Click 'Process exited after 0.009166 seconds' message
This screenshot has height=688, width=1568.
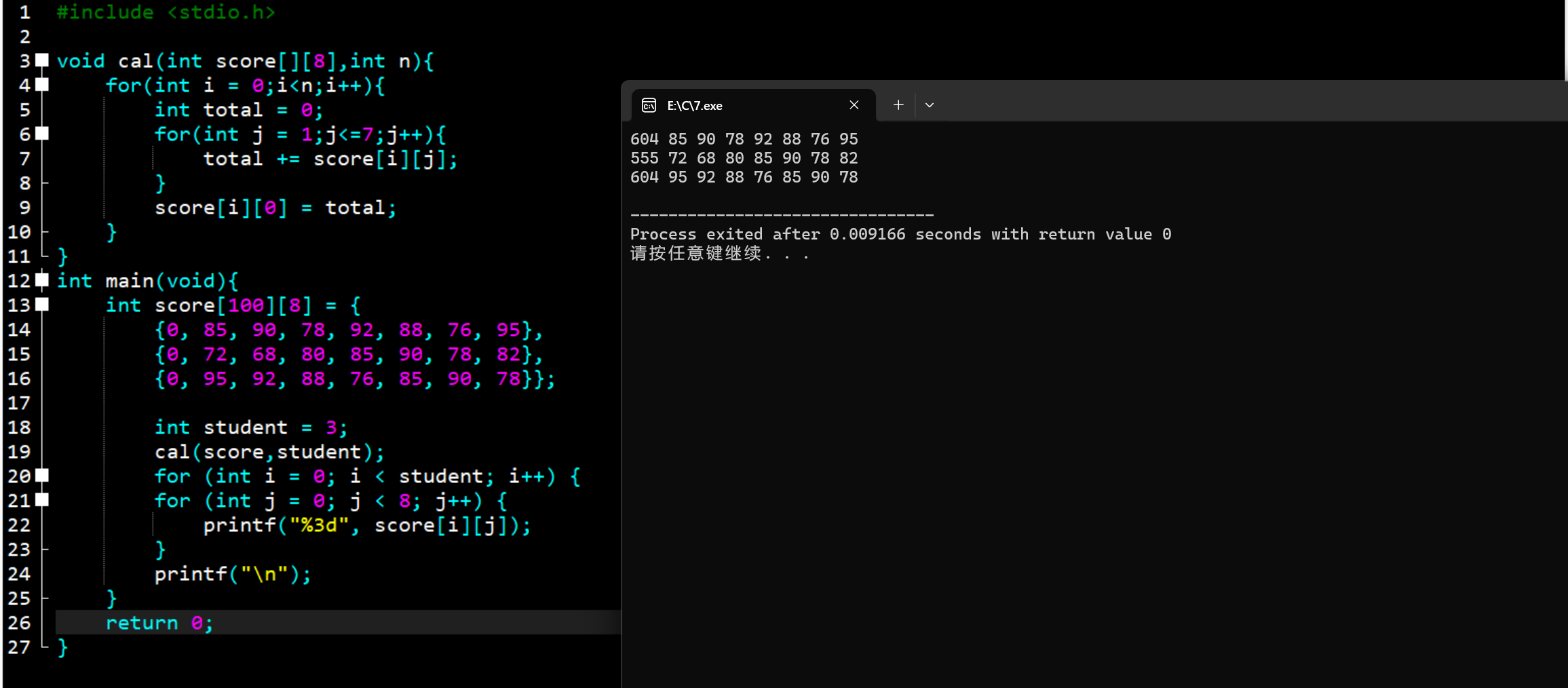(x=900, y=234)
